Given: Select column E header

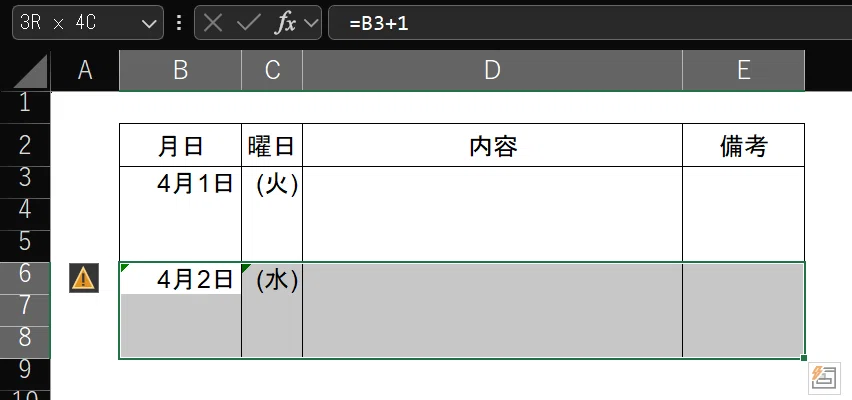Looking at the screenshot, I should coord(743,71).
